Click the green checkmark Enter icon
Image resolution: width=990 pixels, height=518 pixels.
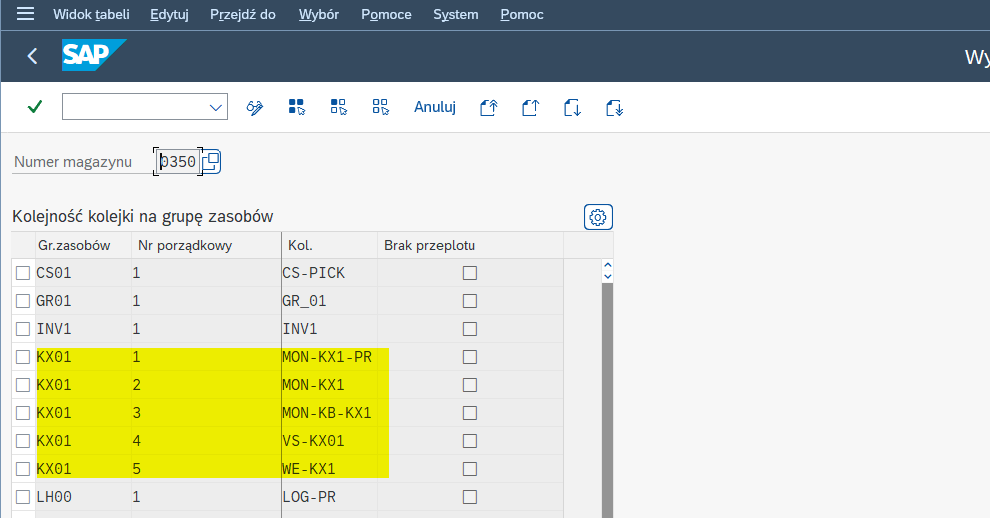[x=35, y=107]
